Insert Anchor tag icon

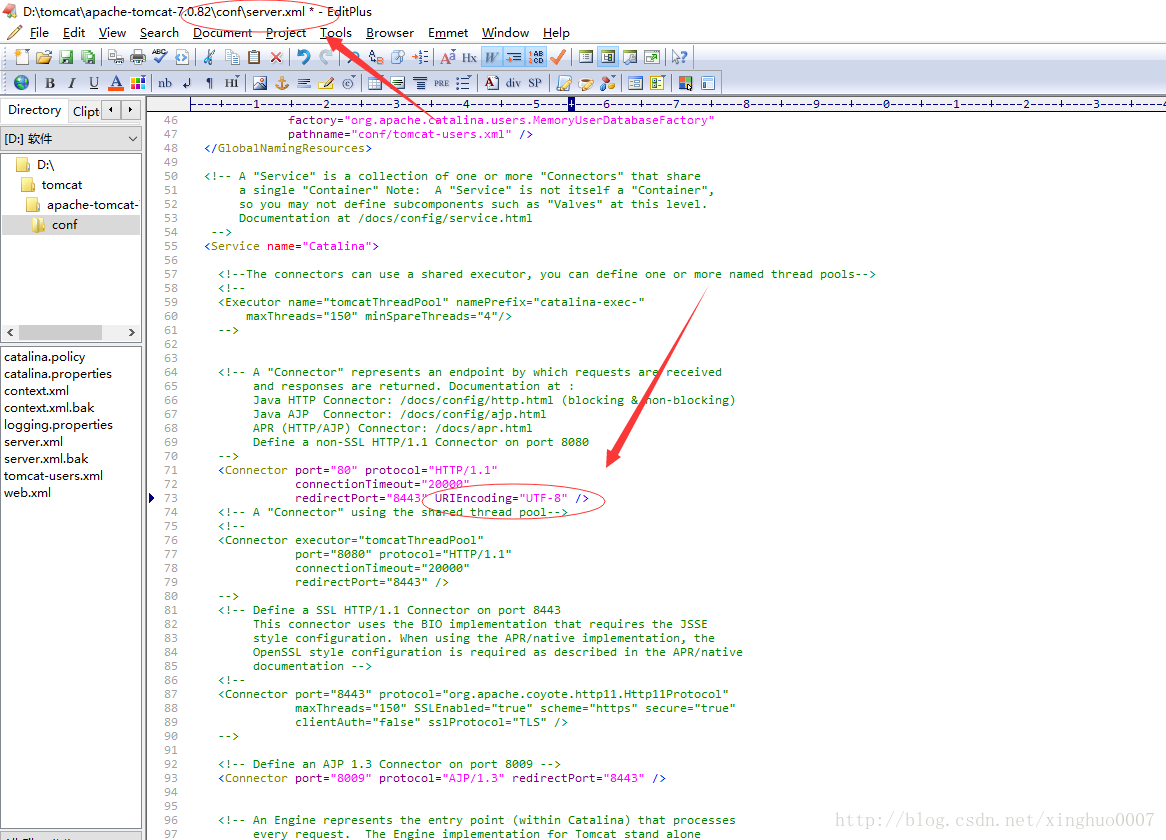point(281,83)
